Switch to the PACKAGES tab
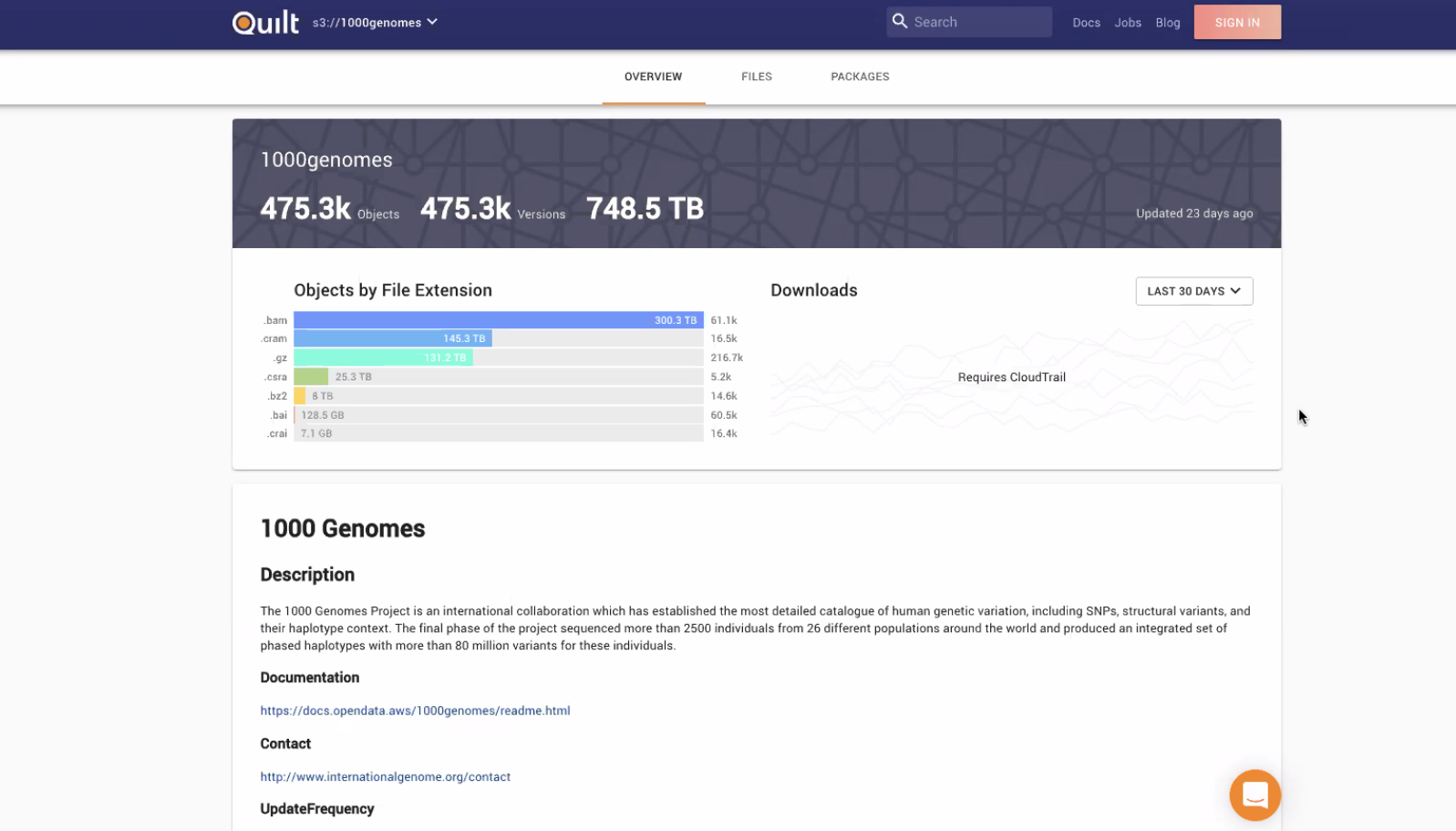This screenshot has height=831, width=1456. pyautogui.click(x=860, y=77)
